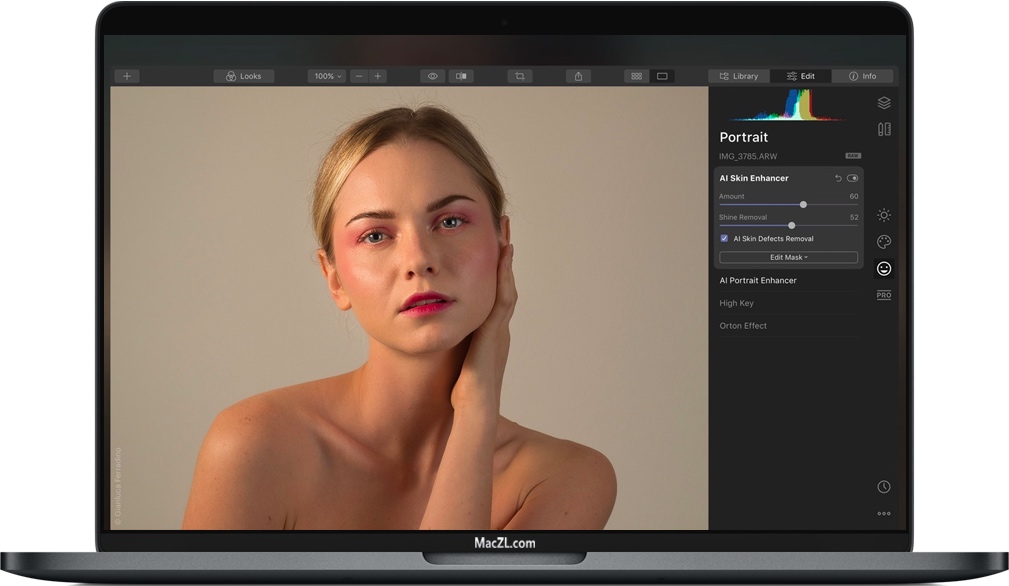This screenshot has width=1009, height=586.
Task: Uncheck AI Skin Defects Removal checkbox
Action: [724, 239]
